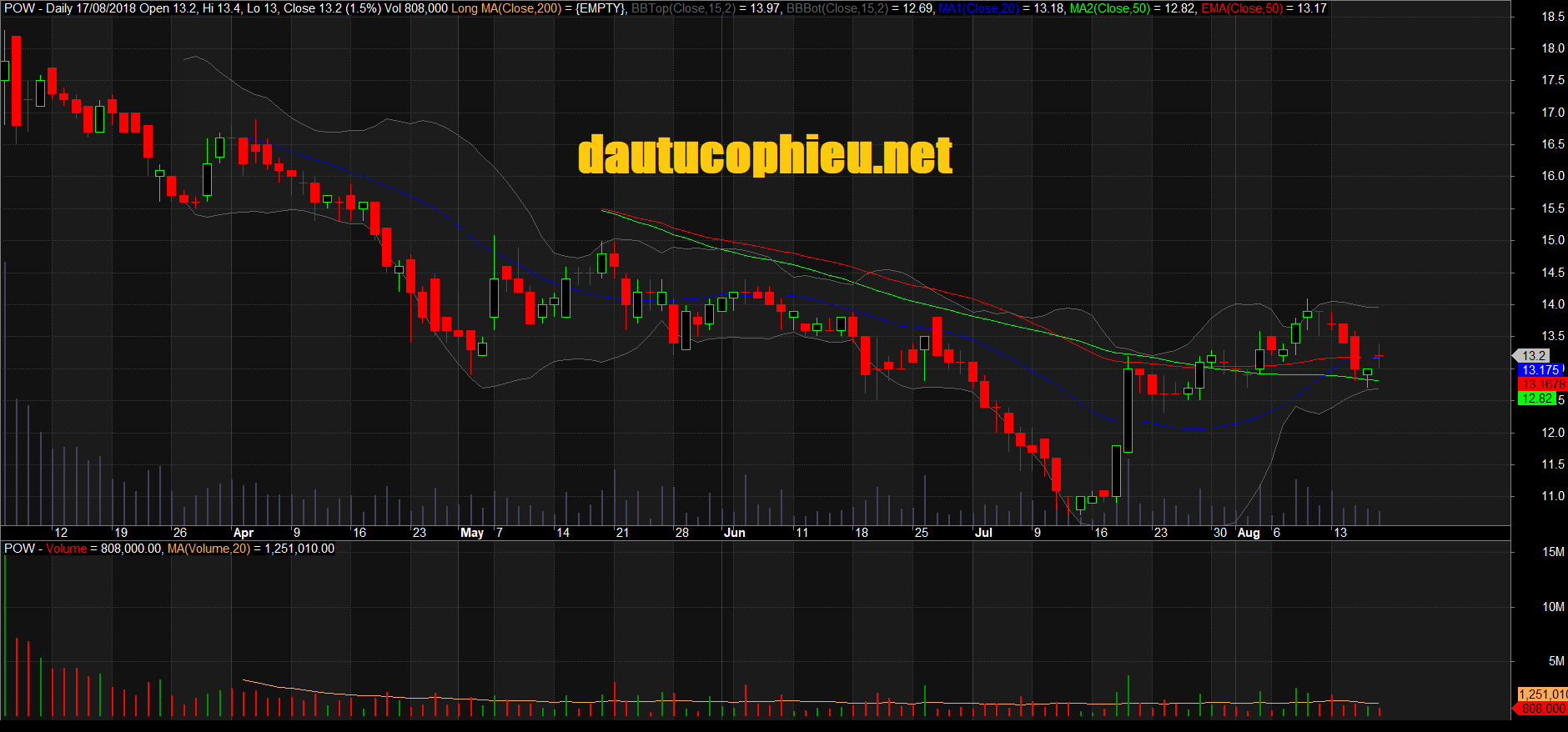Screen dimensions: 1568x732
Task: Click the 15.0 price axis label
Action: (x=1553, y=240)
